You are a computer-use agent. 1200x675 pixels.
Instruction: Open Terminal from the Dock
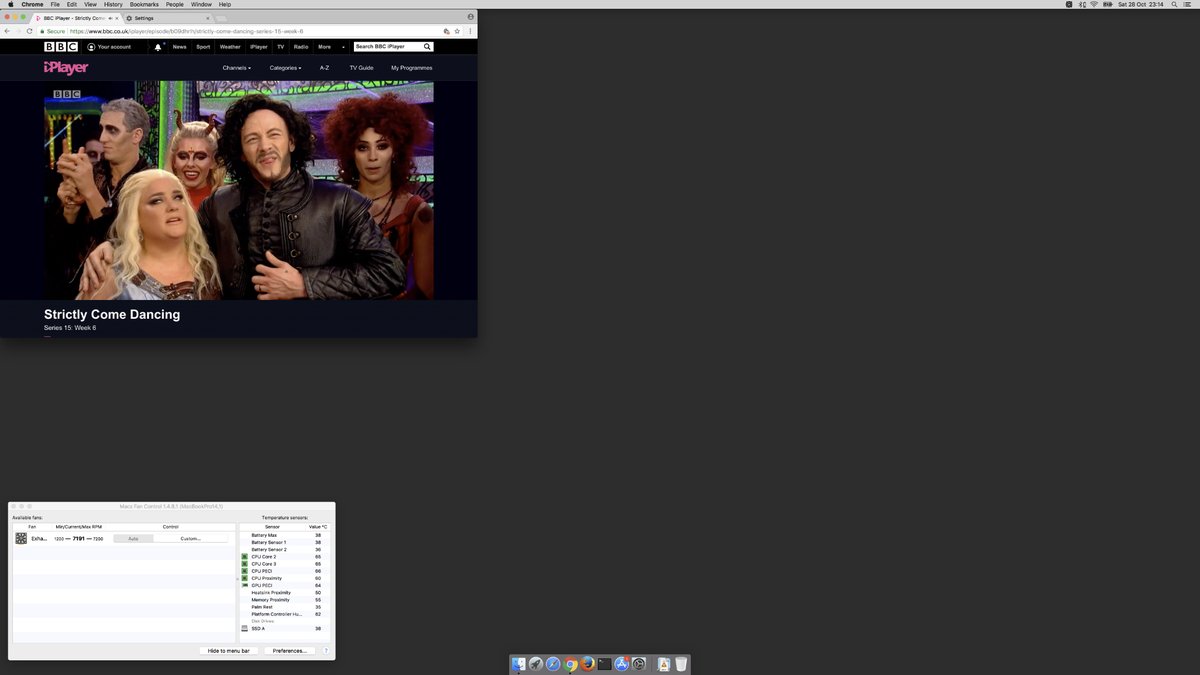(604, 664)
